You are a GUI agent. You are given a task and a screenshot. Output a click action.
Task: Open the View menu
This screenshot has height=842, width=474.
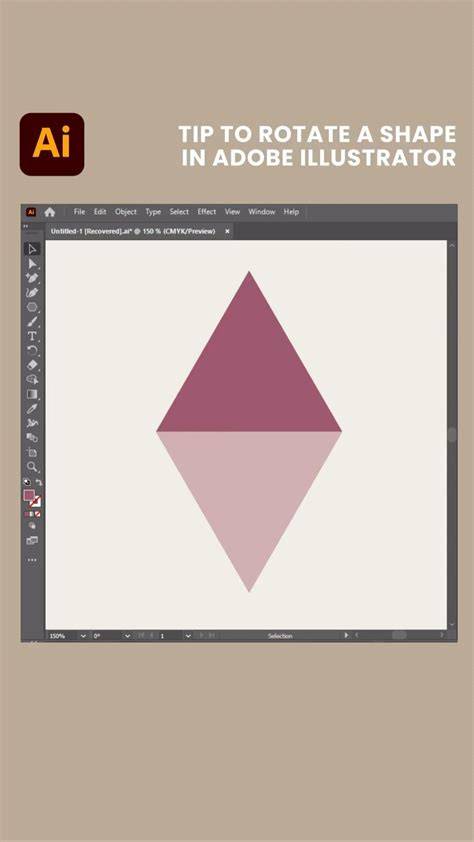click(232, 212)
